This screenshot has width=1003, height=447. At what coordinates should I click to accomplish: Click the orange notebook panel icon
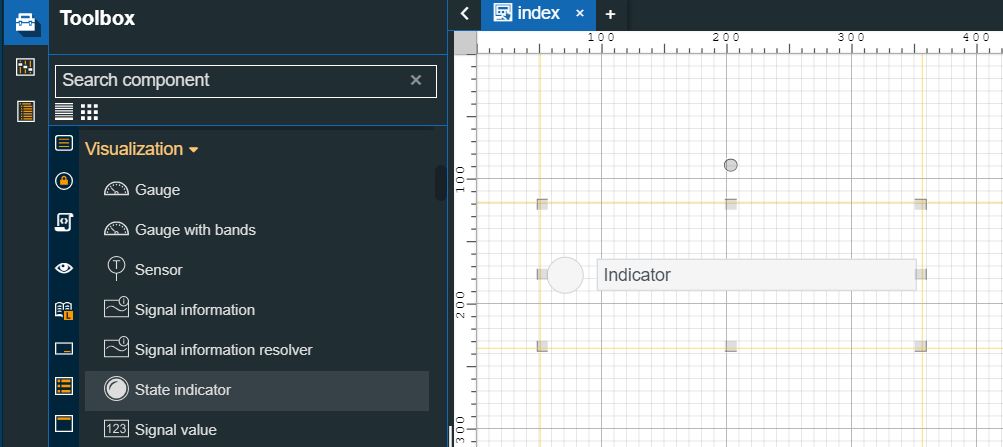click(25, 111)
